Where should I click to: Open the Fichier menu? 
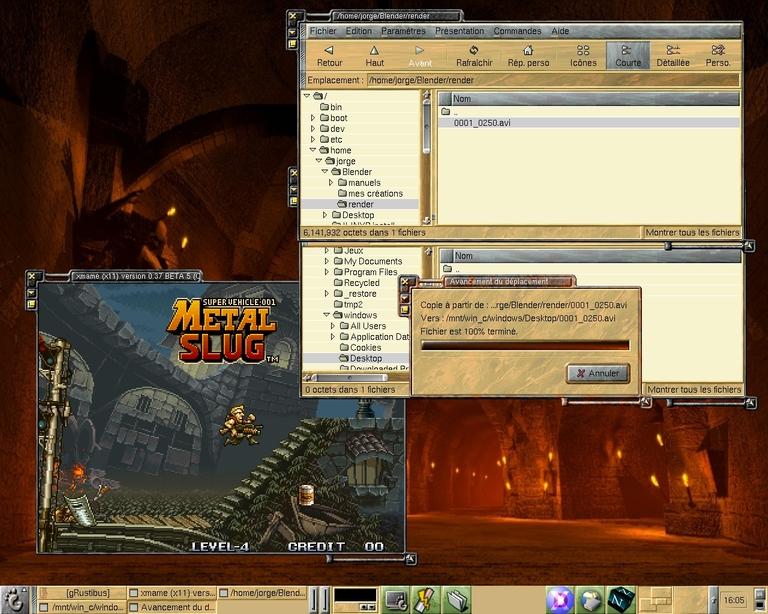pyautogui.click(x=323, y=31)
